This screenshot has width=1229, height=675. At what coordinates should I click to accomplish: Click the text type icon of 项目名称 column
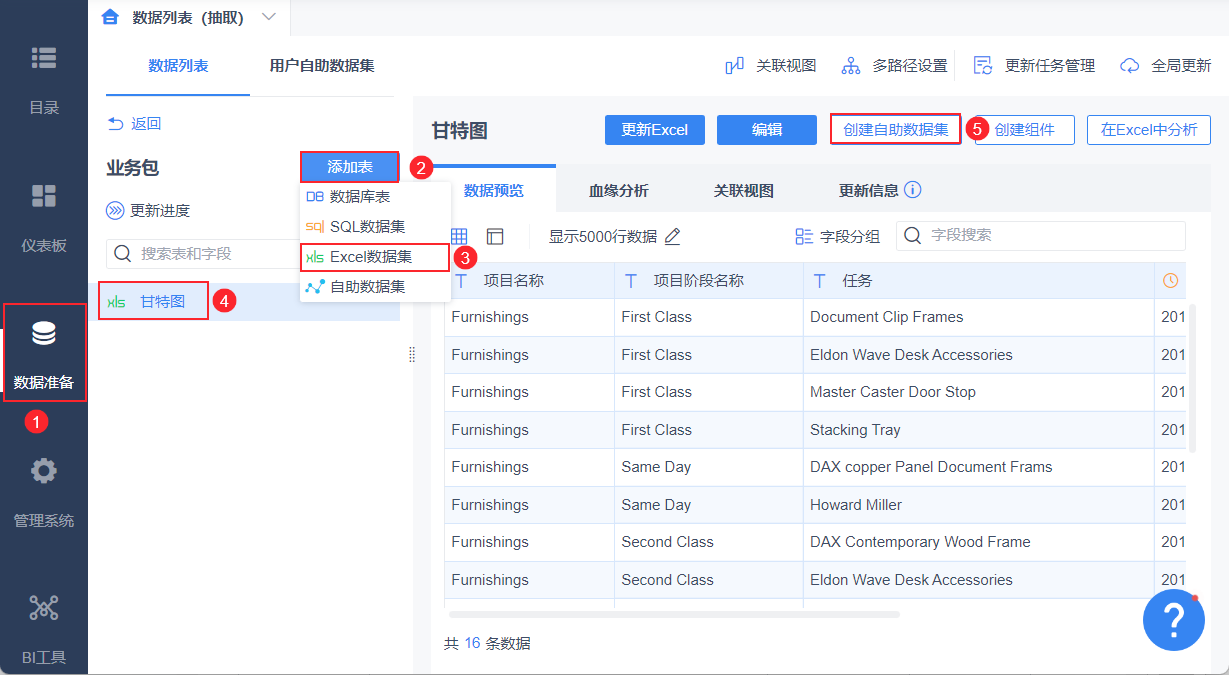pyautogui.click(x=461, y=281)
